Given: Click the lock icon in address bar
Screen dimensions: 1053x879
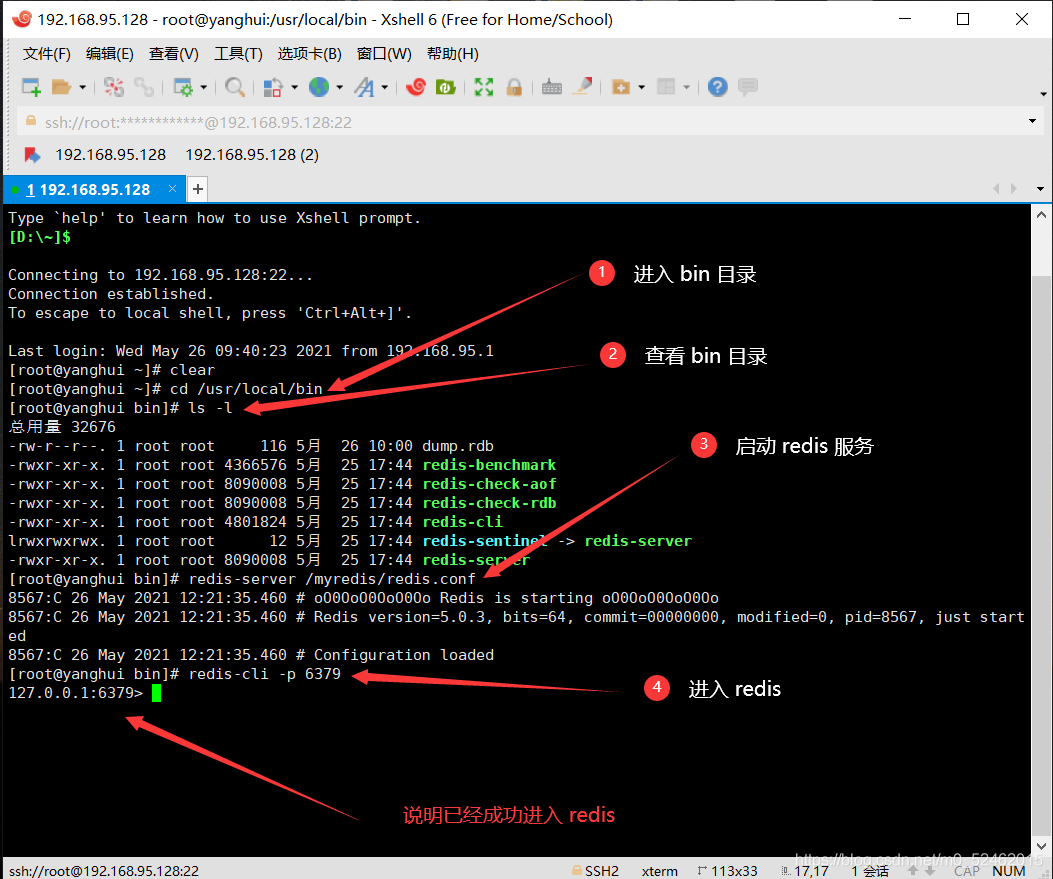Looking at the screenshot, I should click(30, 121).
